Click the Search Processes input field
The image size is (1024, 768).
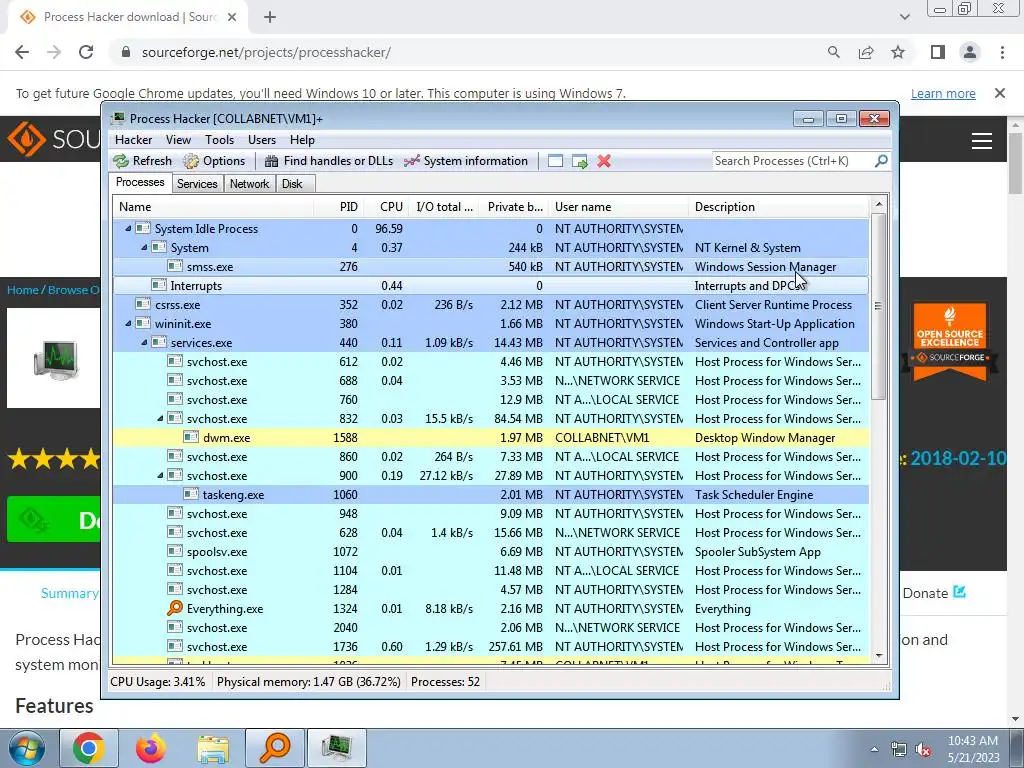793,161
